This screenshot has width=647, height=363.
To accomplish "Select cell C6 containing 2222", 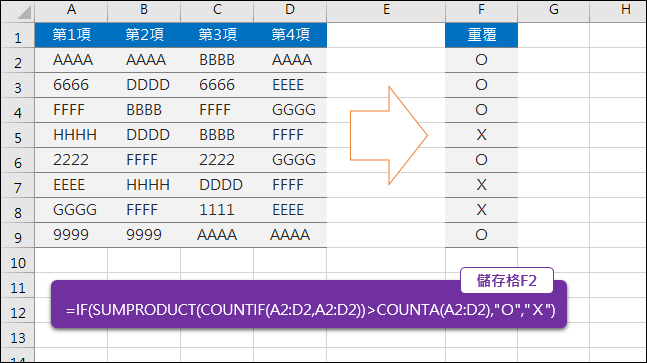I will pos(217,160).
